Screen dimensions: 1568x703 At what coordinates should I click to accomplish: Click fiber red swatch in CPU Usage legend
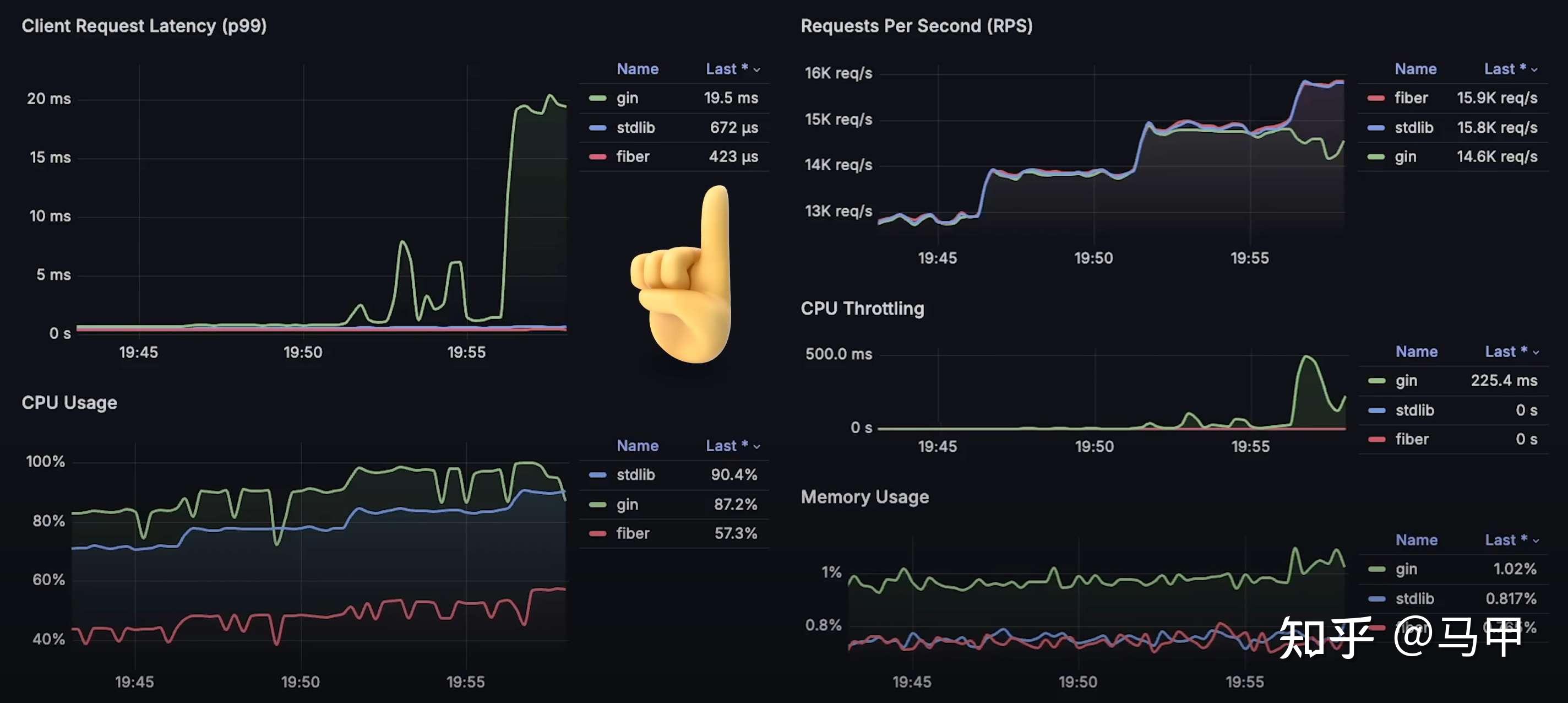click(597, 534)
